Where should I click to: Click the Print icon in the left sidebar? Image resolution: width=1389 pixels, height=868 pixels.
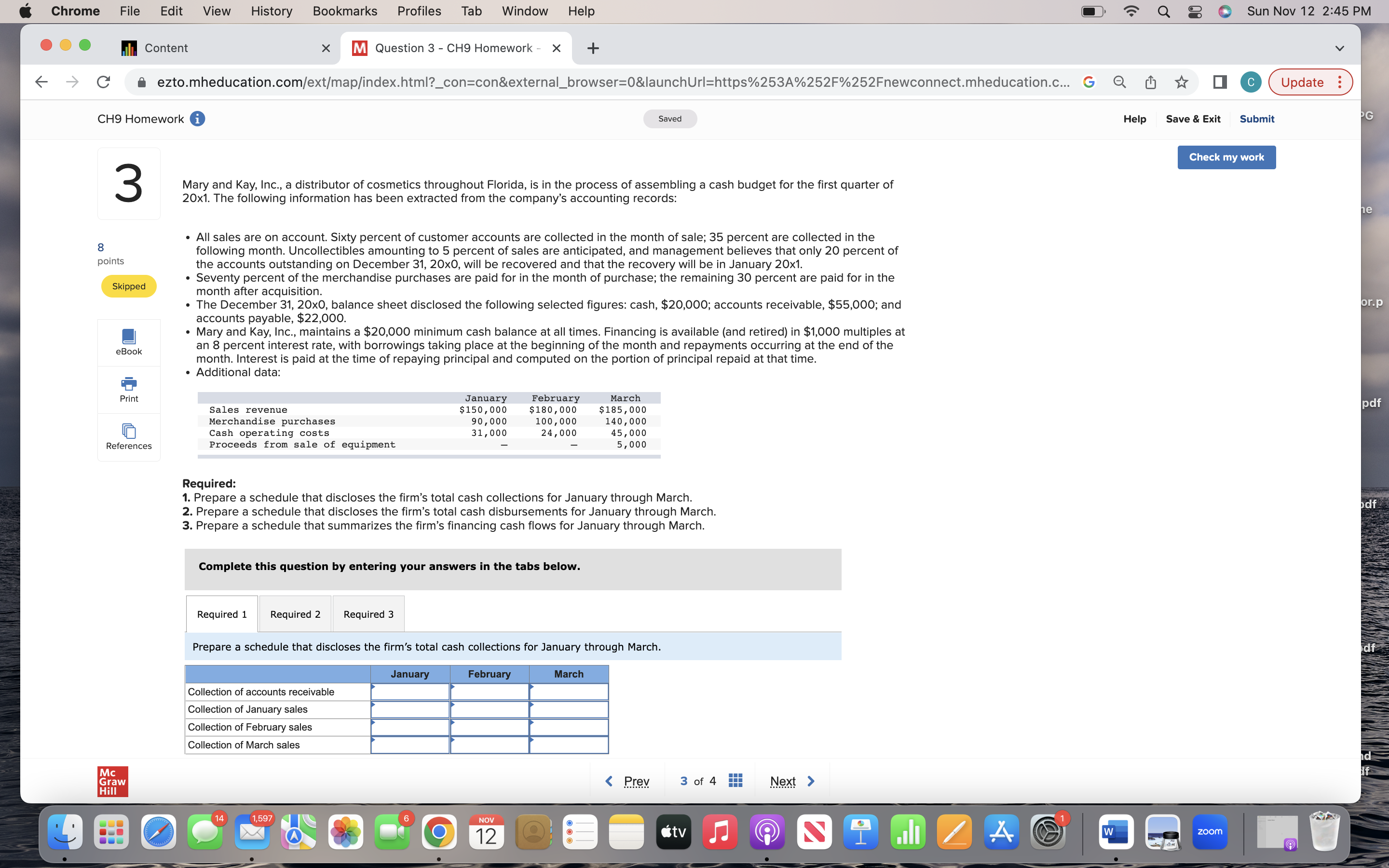click(x=128, y=389)
